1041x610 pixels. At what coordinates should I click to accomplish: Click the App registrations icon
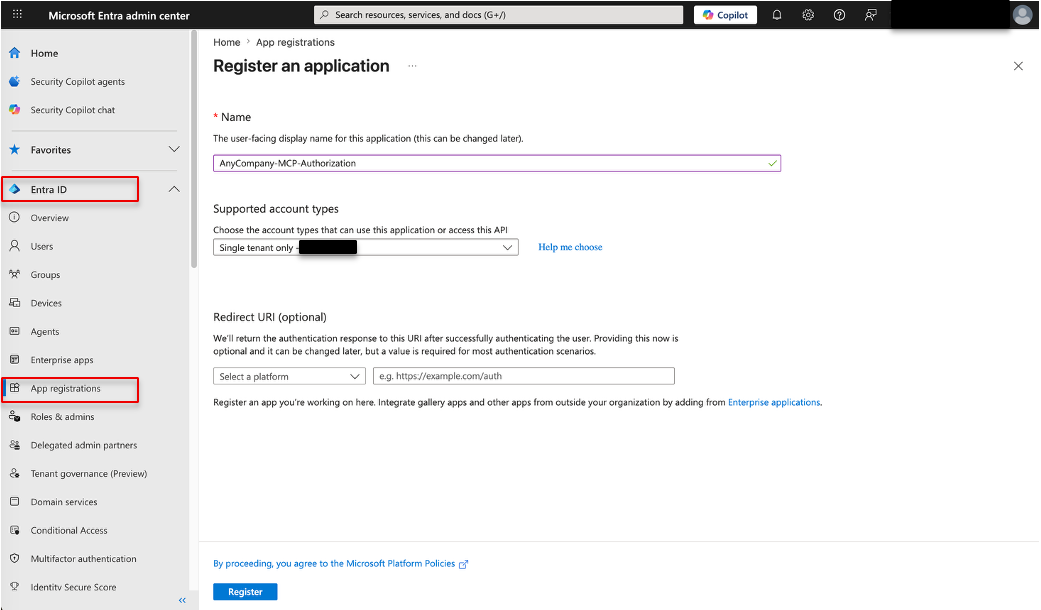pyautogui.click(x=15, y=388)
